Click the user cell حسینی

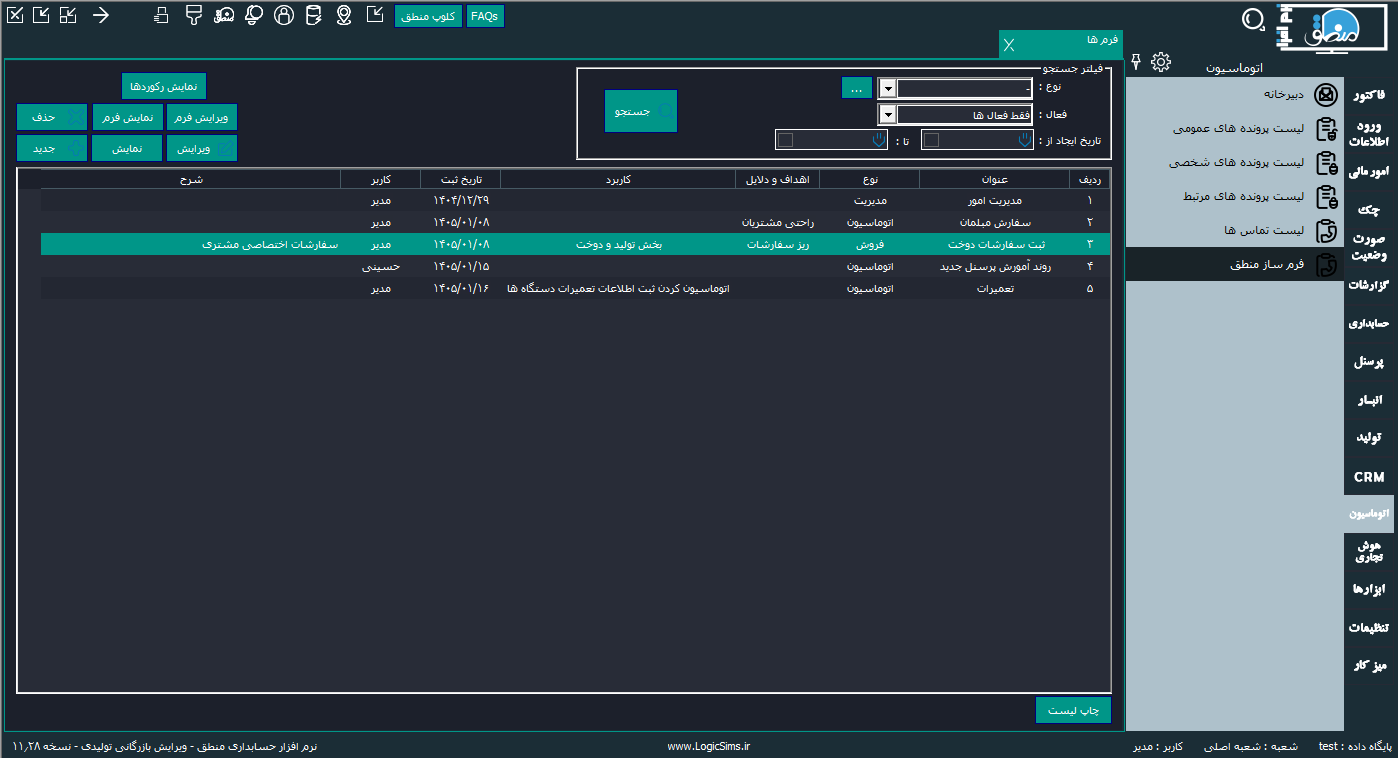point(381,267)
